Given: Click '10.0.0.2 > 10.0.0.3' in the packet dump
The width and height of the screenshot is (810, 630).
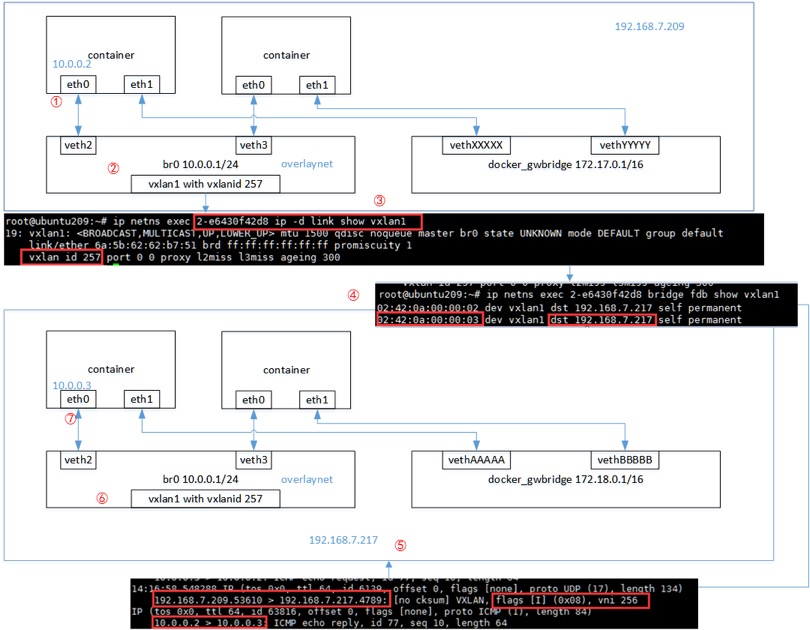Looking at the screenshot, I should 210,623.
